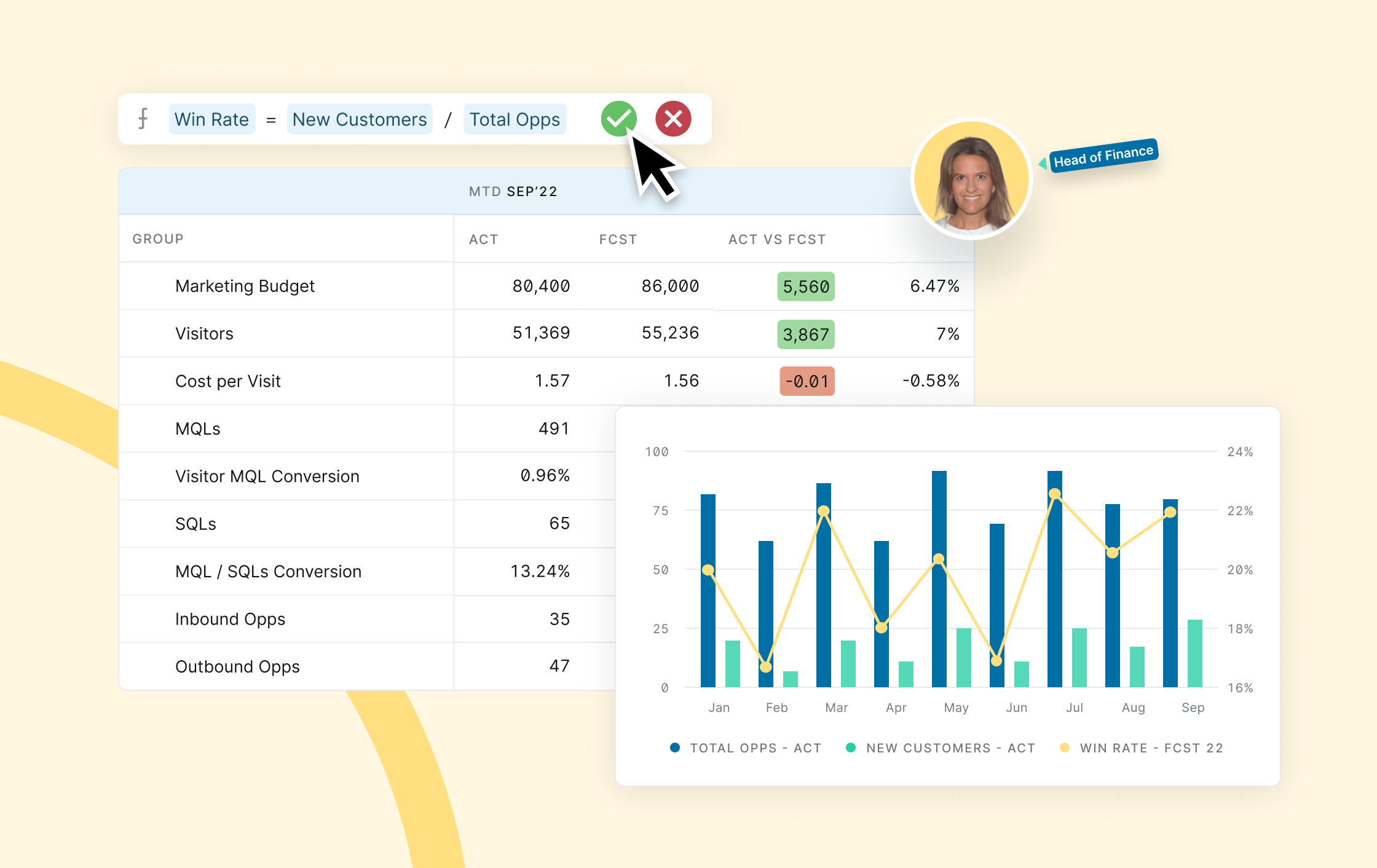Screen dimensions: 1377x868
Task: Select the GROUP column header
Action: click(x=157, y=239)
